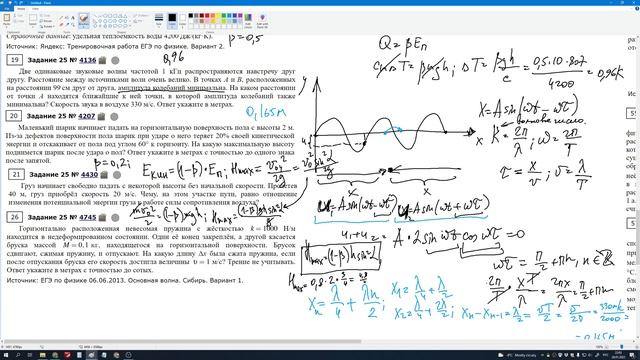
Task: Click the Paste clipboard icon
Action: click(7, 18)
